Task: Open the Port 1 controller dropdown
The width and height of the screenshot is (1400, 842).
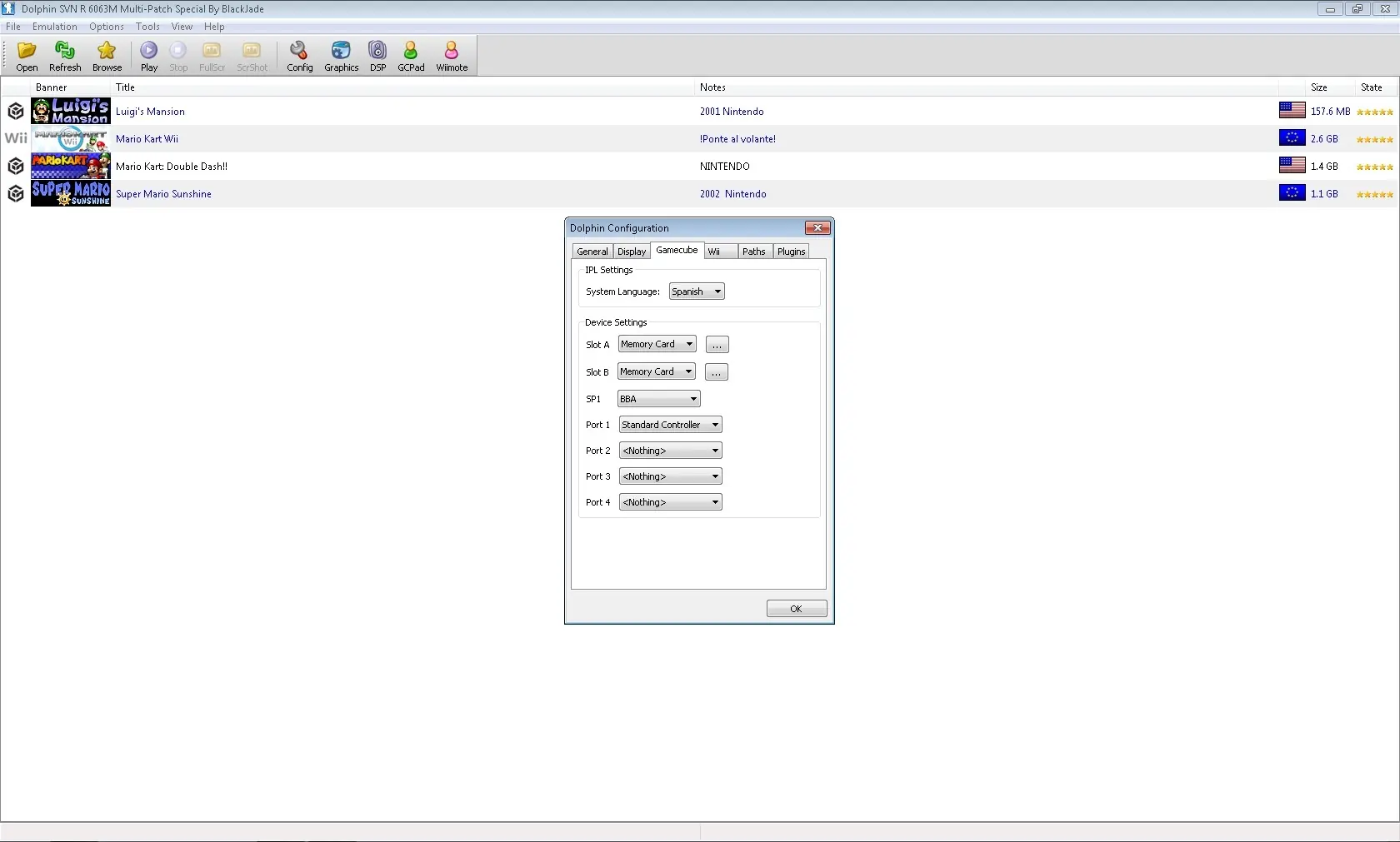Action: [670, 425]
